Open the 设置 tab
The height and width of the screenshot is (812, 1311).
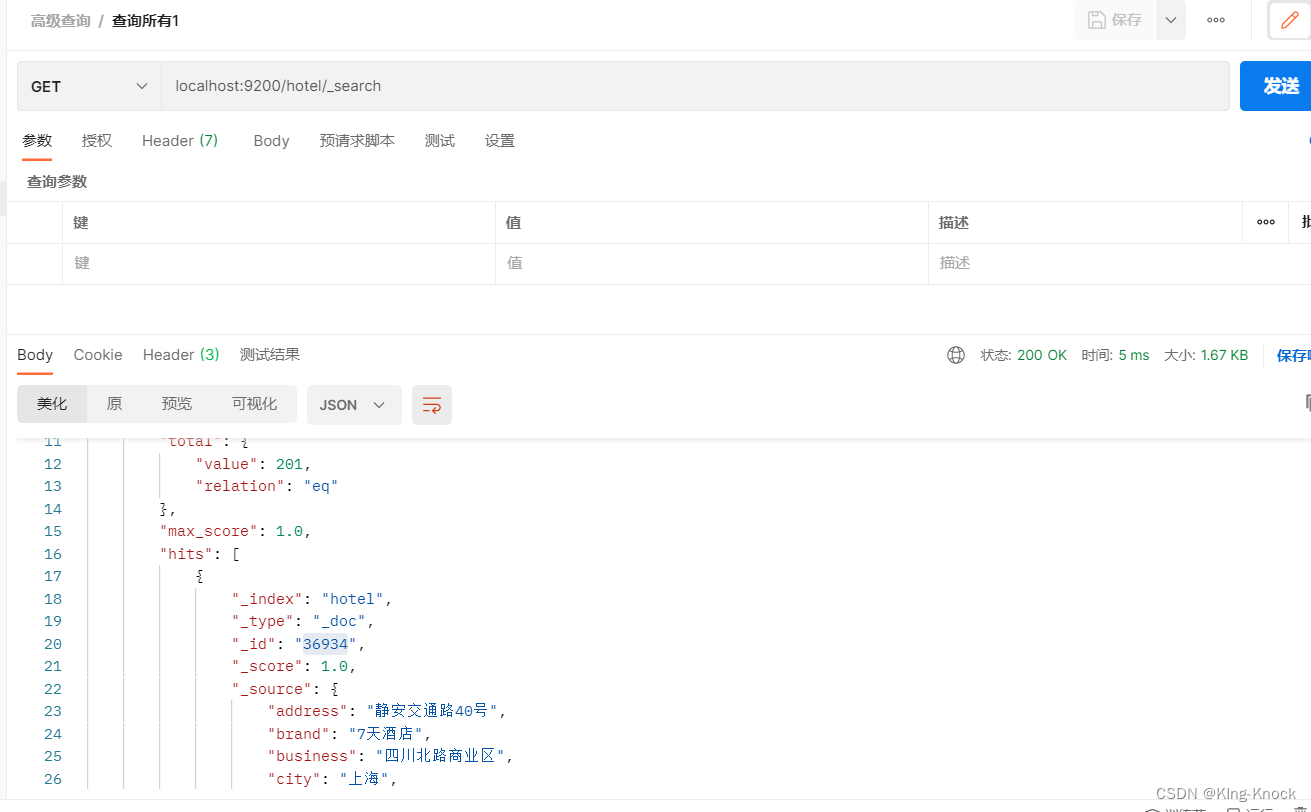click(500, 141)
